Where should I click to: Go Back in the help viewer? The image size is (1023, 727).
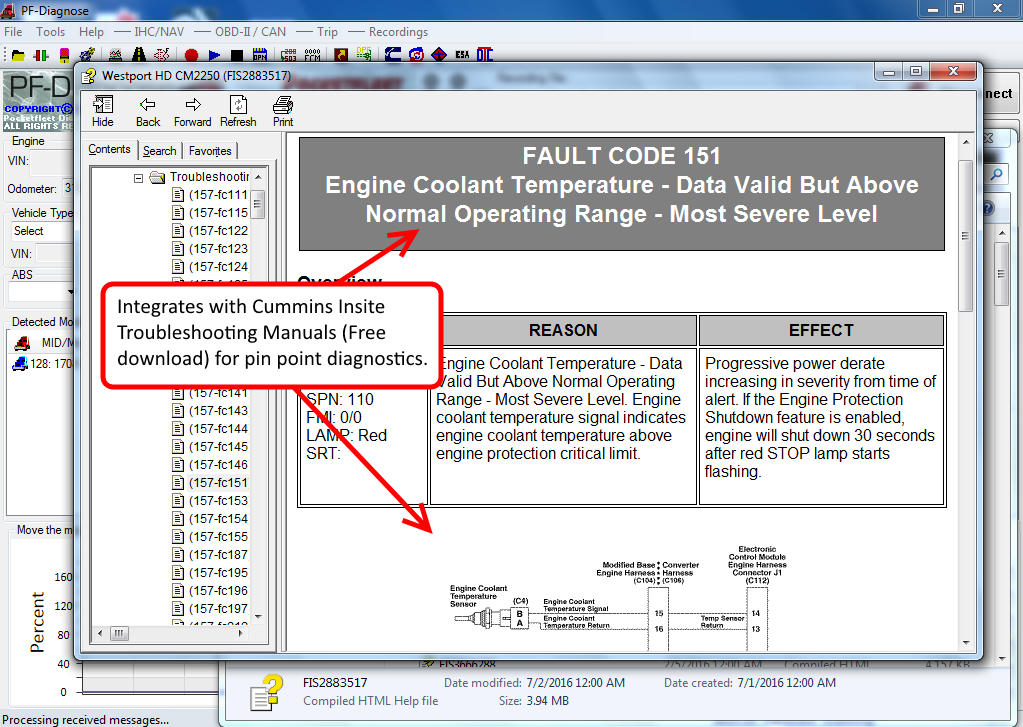tap(147, 111)
